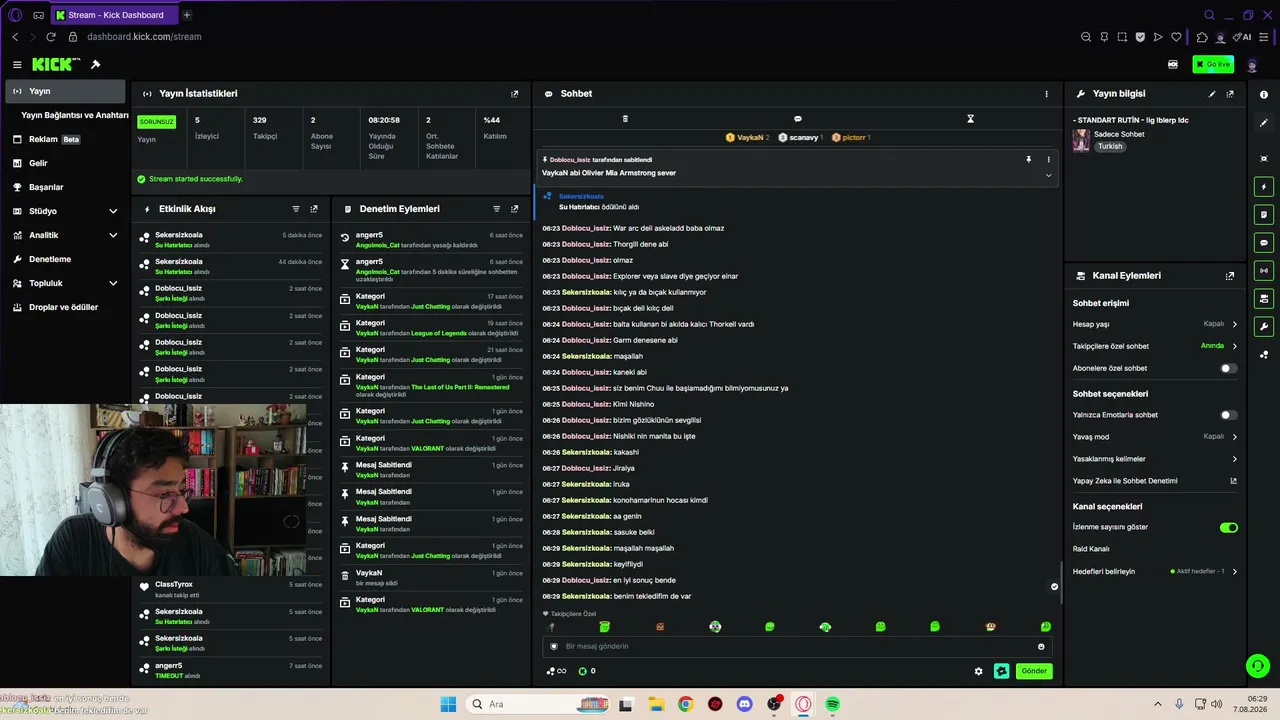Select Yayın in the sidebar

tap(65, 91)
